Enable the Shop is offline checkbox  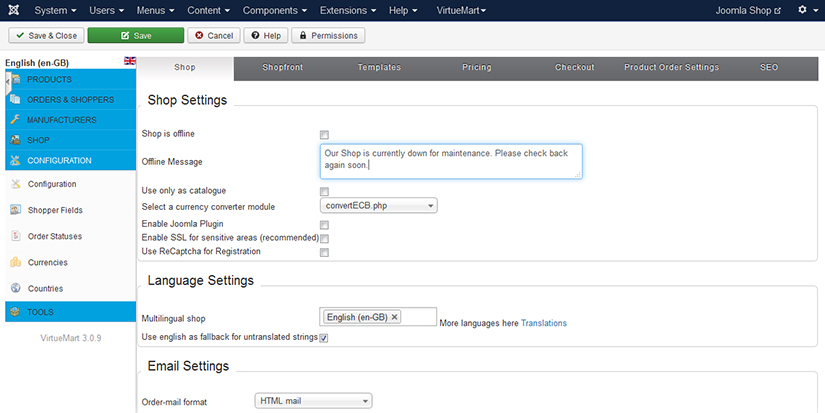pyautogui.click(x=324, y=134)
